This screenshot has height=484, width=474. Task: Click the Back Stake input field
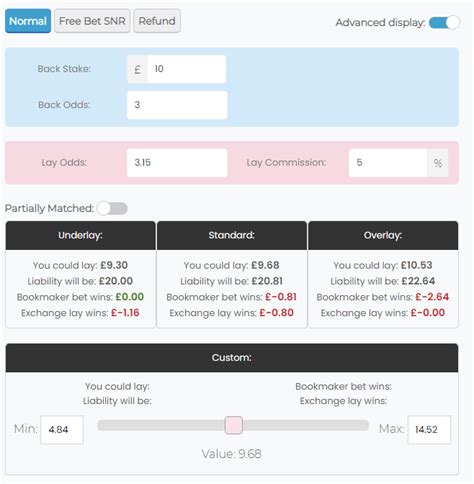[x=186, y=69]
